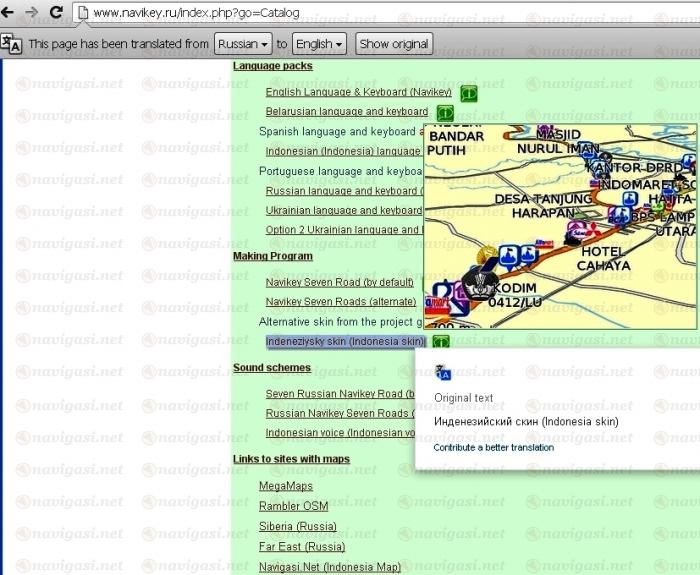Image resolution: width=700 pixels, height=575 pixels.
Task: Open the MegaMaps link
Action: (286, 486)
